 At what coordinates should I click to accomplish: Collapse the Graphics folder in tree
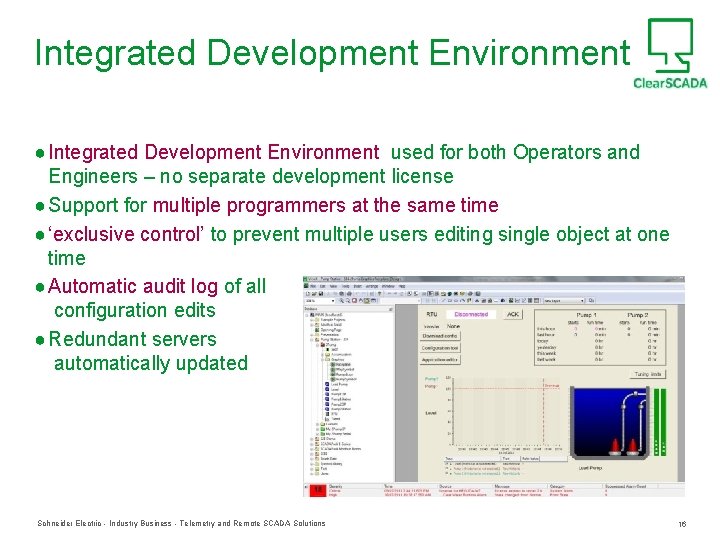(x=322, y=360)
